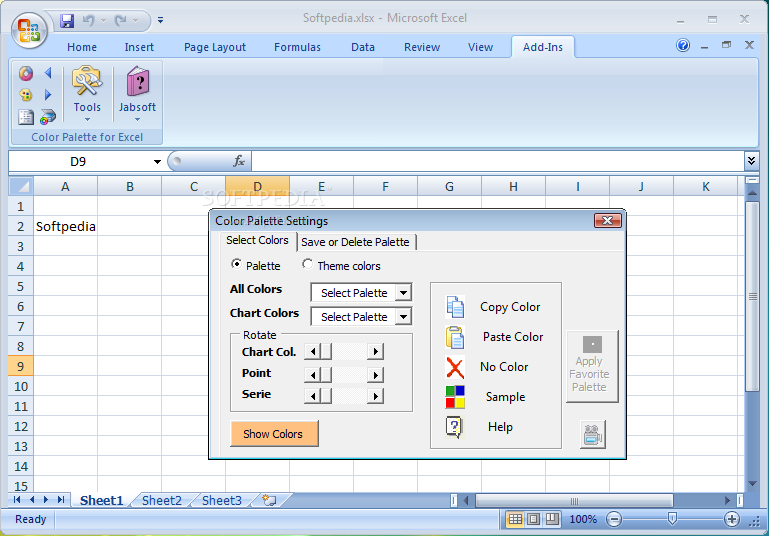The width and height of the screenshot is (769, 536).
Task: Open the Data ribbon tab
Action: click(363, 47)
